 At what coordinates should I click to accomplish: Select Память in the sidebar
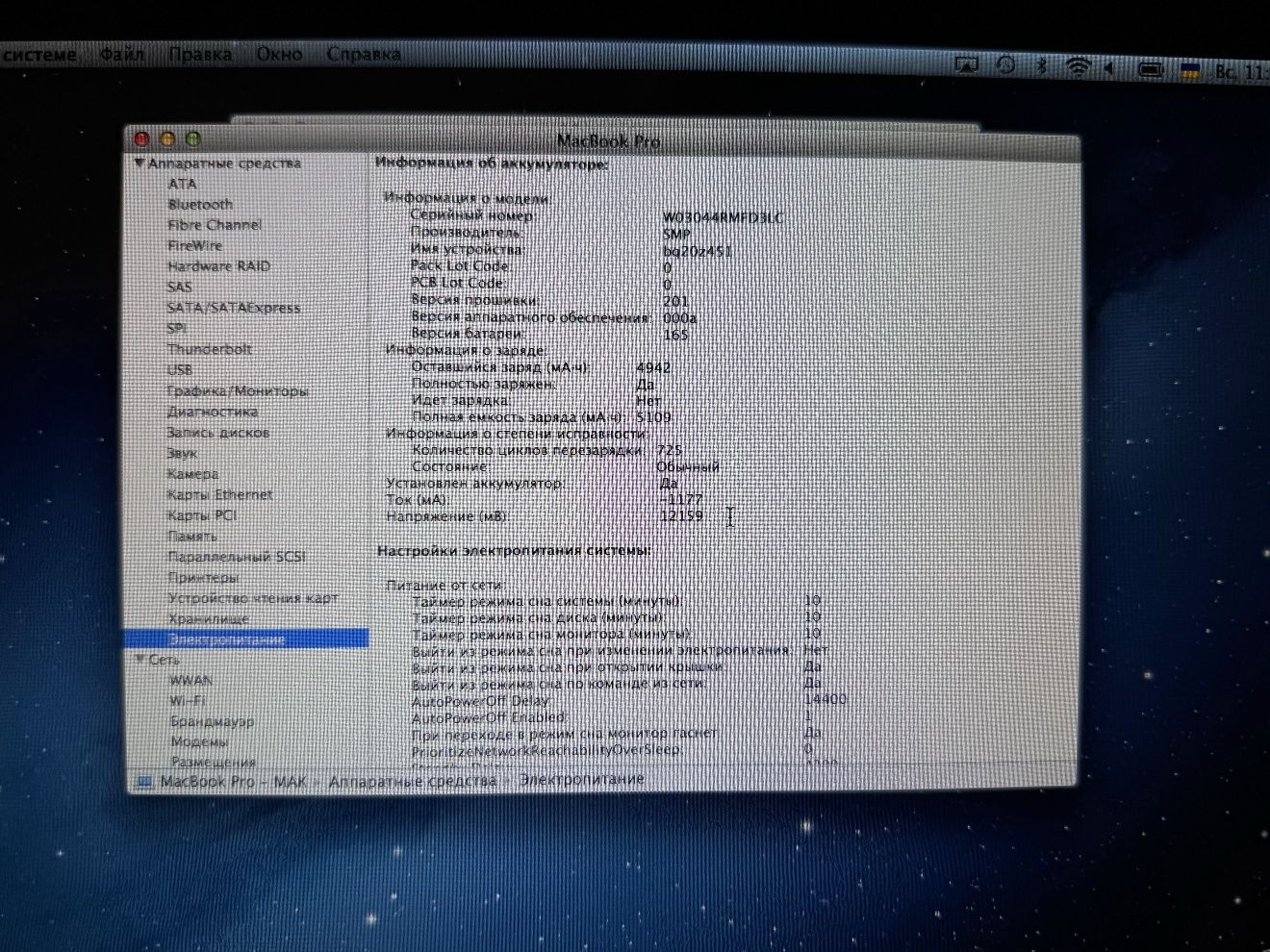point(192,536)
